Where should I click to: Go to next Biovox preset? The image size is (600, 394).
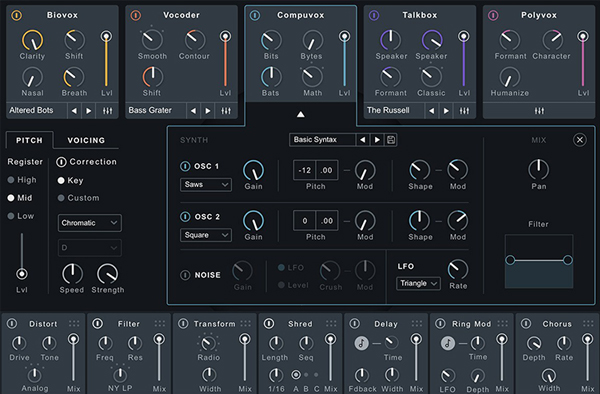coord(88,111)
